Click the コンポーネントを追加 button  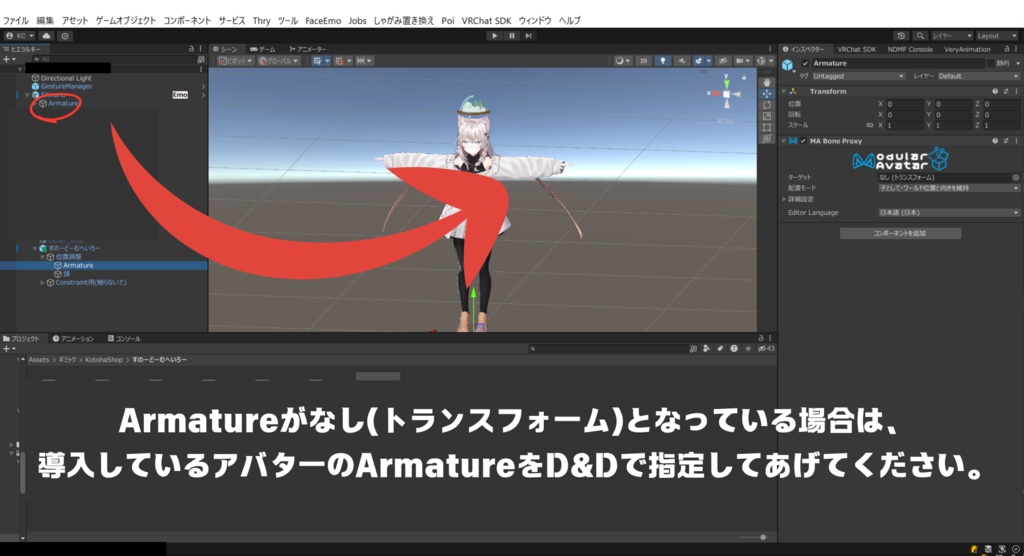[900, 233]
